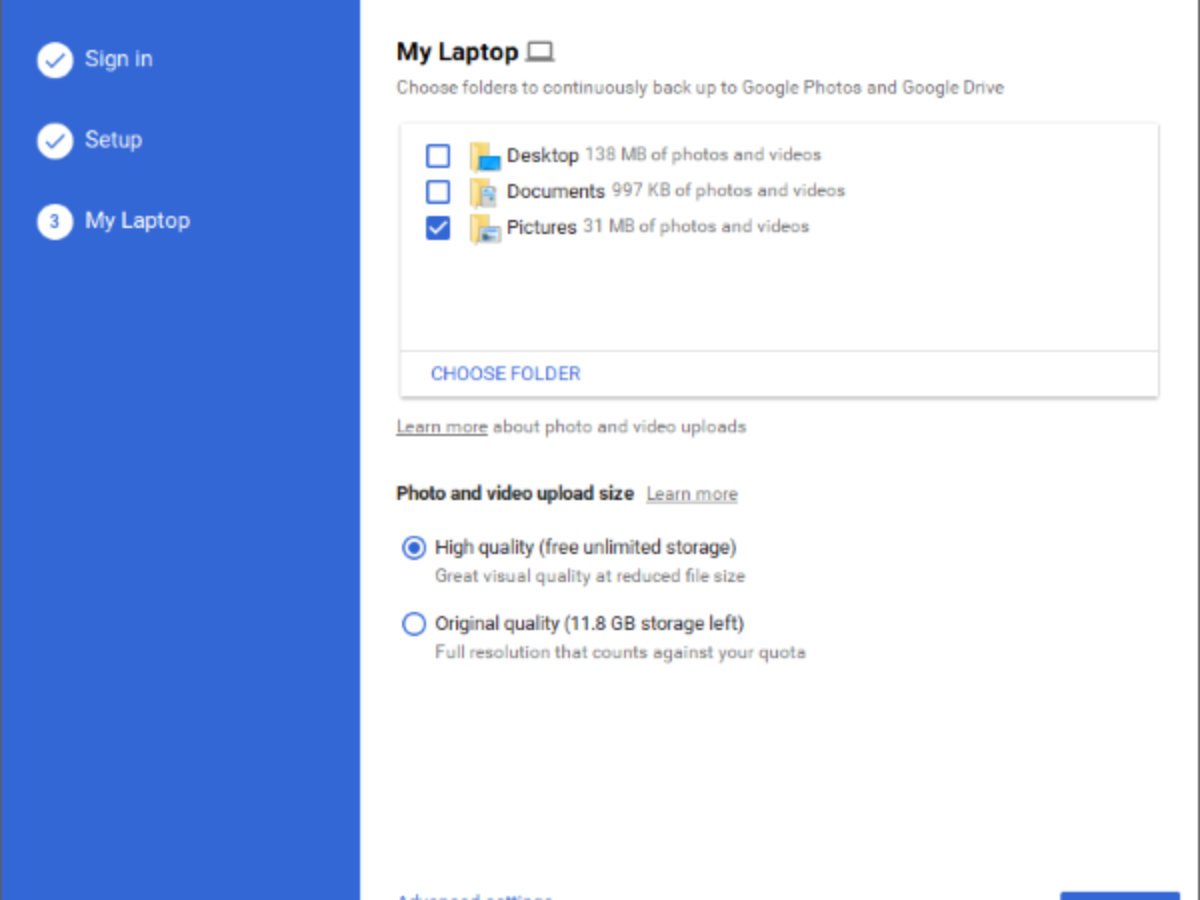The image size is (1200, 900).
Task: Enable the Documents folder checkbox
Action: tap(438, 192)
